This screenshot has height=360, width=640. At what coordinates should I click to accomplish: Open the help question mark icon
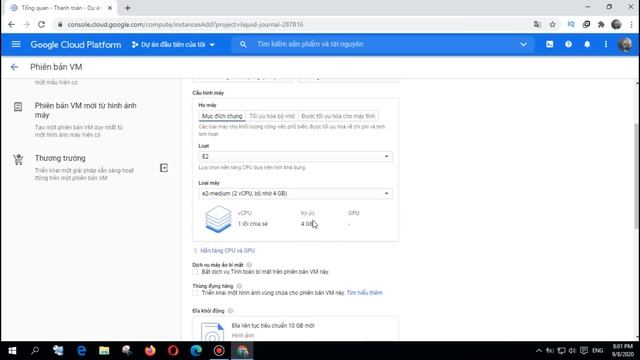[568, 44]
